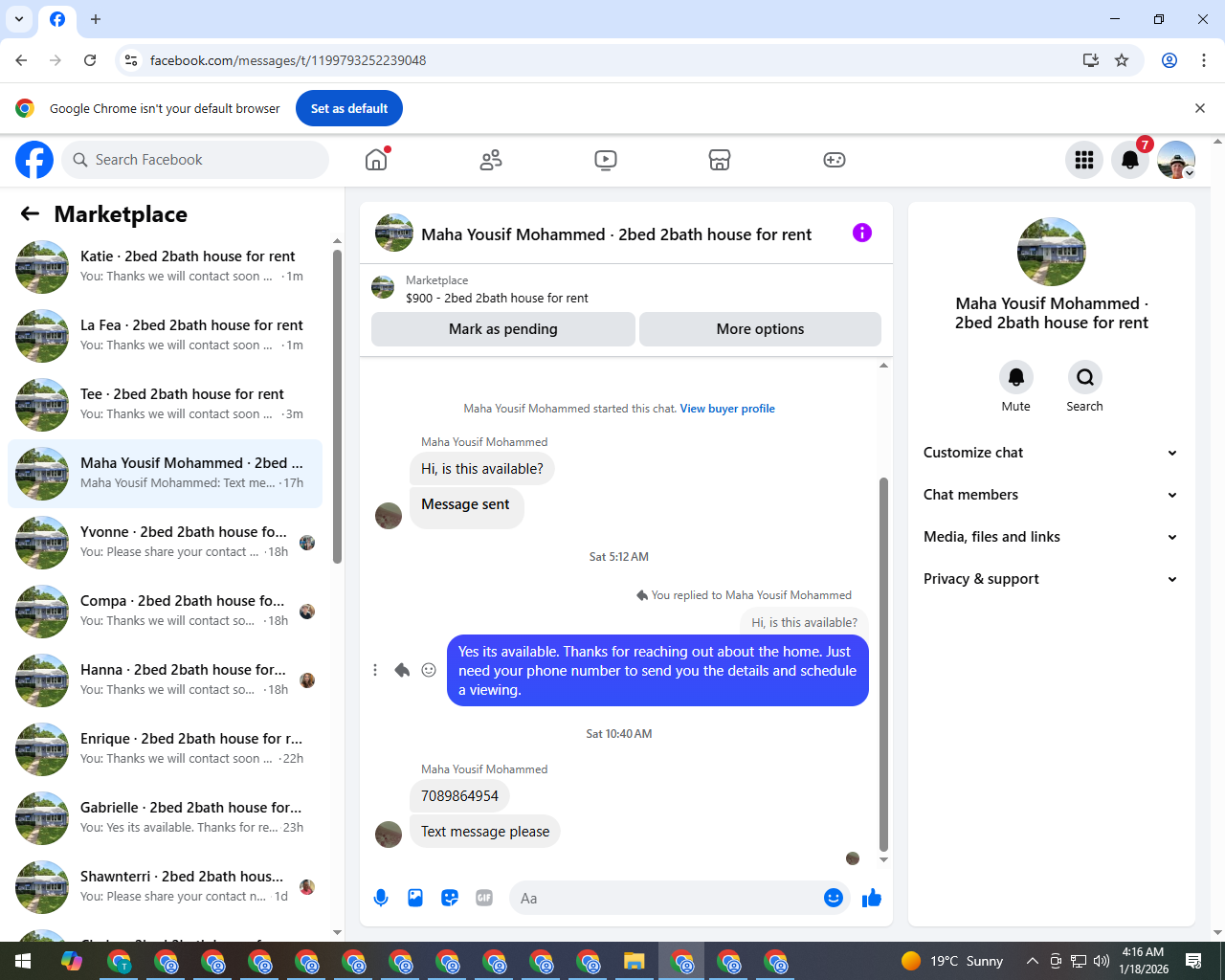Expand Media, files and links section
Viewport: 1225px width, 980px height.
pos(1051,537)
